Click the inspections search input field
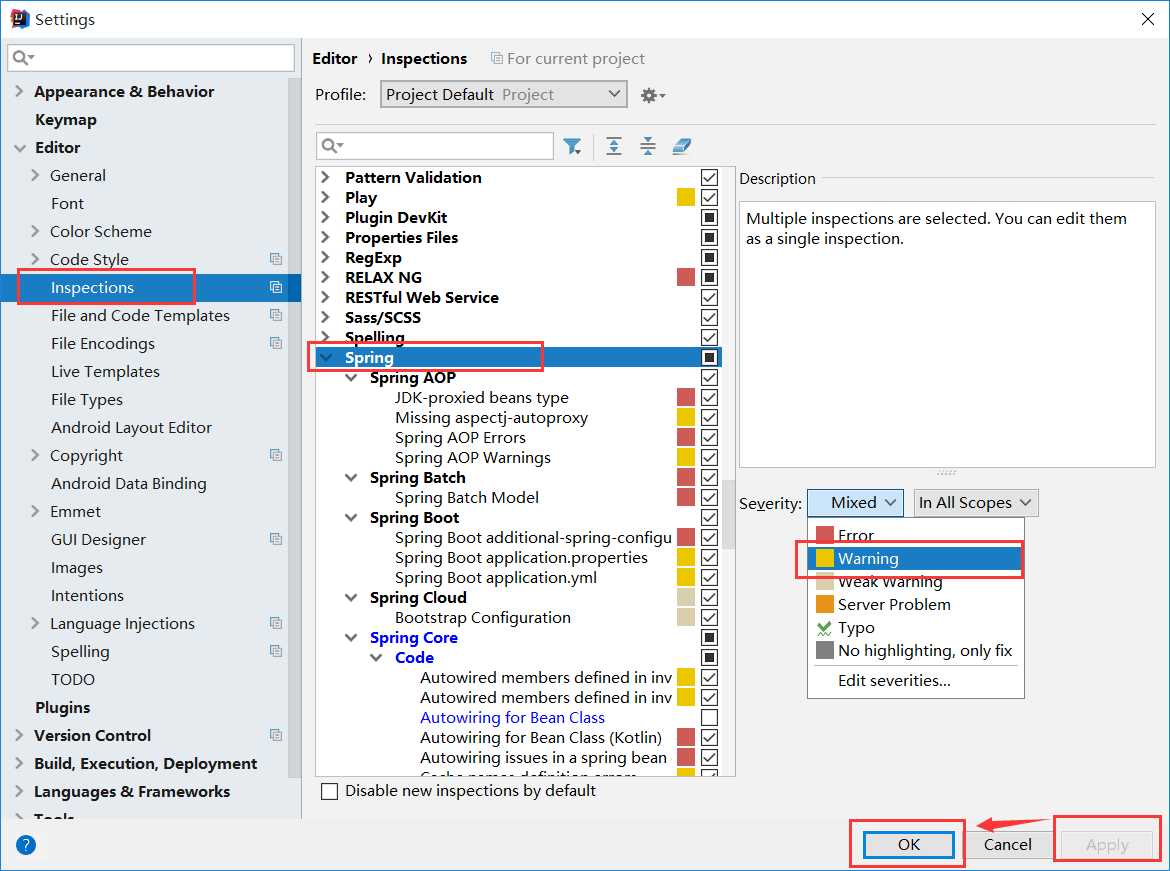 435,146
